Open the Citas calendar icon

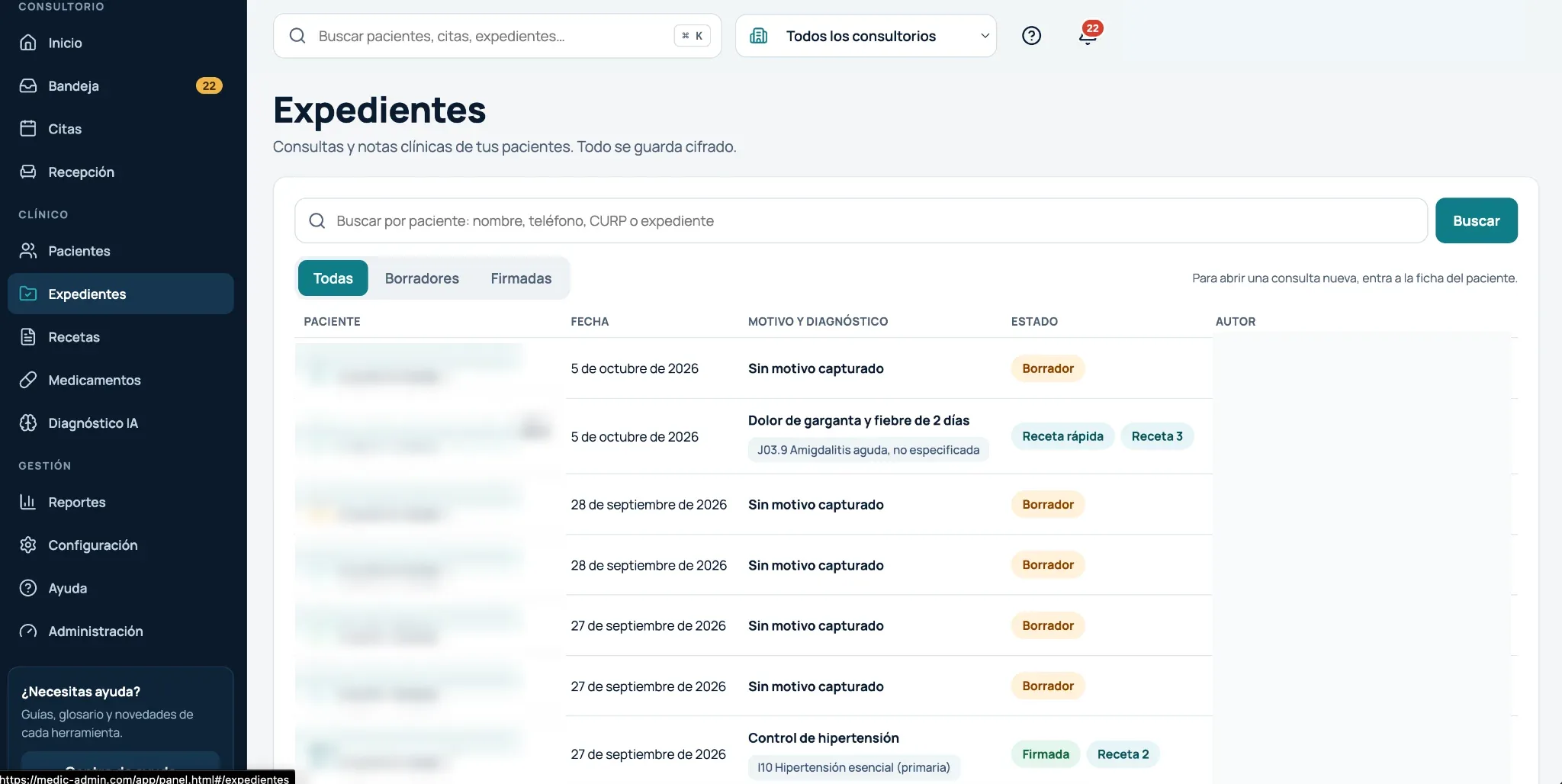[x=28, y=128]
